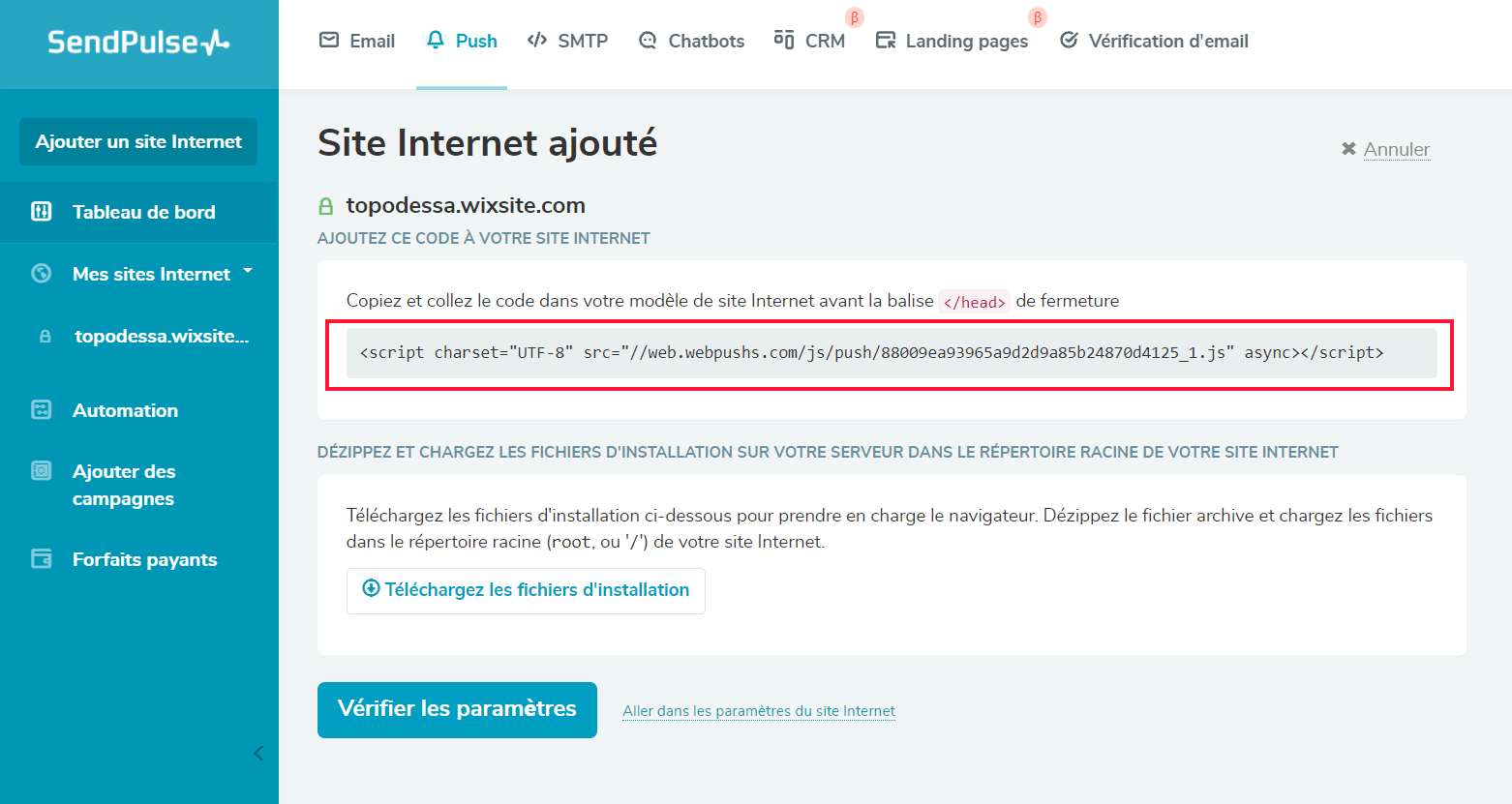Click the Landing pages icon
This screenshot has width=1512, height=804.
point(886,41)
